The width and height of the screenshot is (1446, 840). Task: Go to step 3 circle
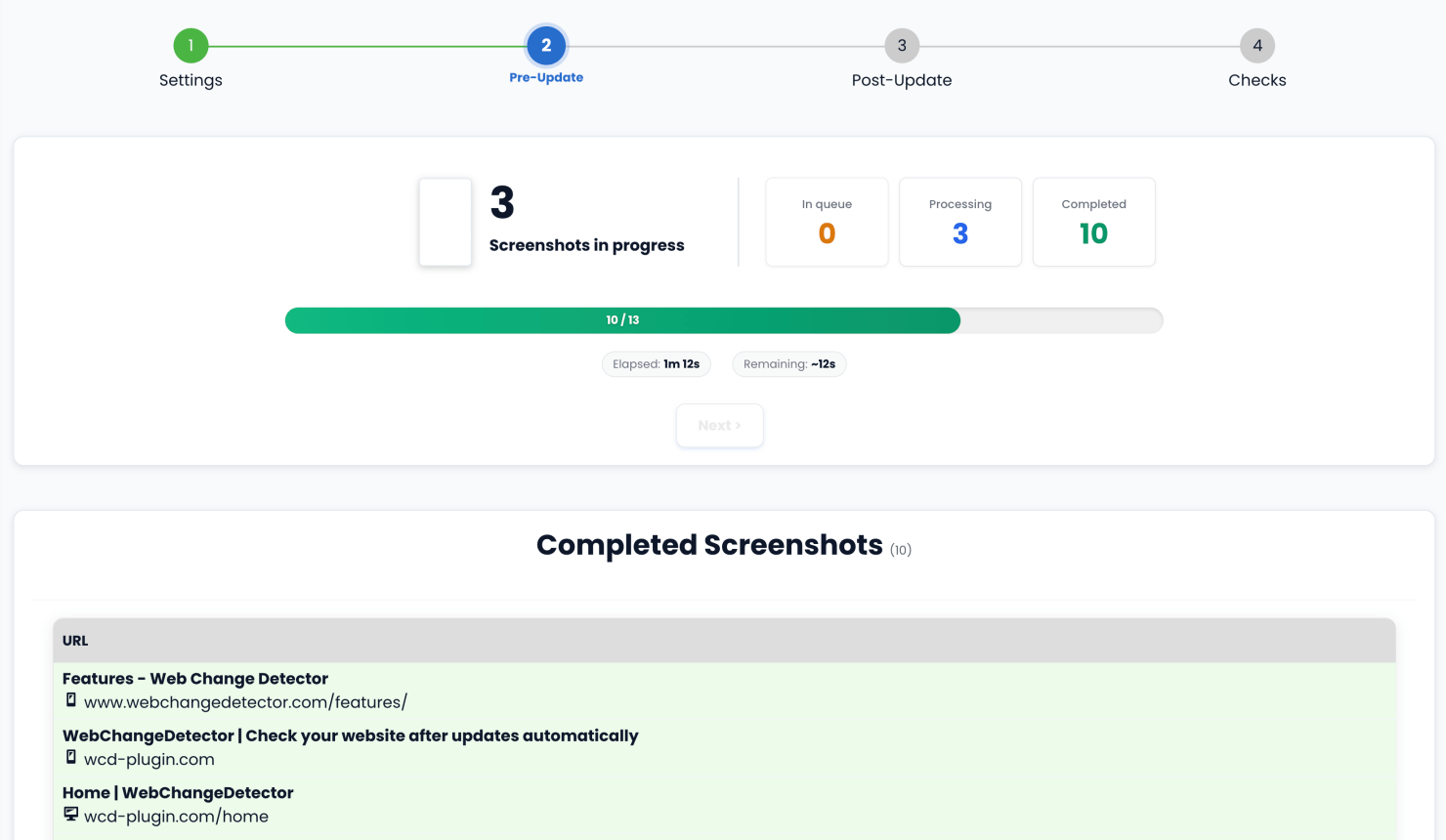click(x=901, y=45)
